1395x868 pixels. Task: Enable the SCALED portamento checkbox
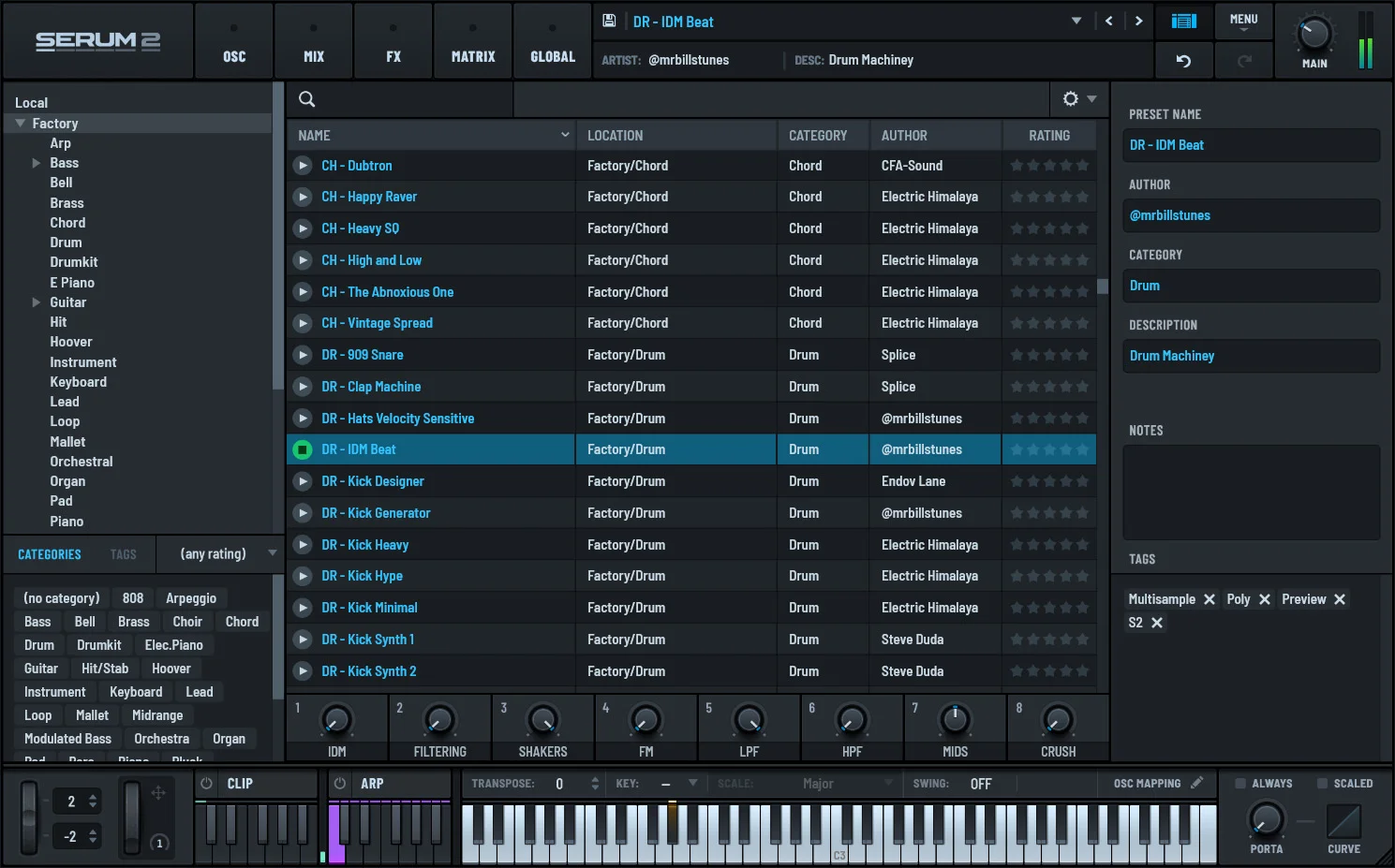1323,784
